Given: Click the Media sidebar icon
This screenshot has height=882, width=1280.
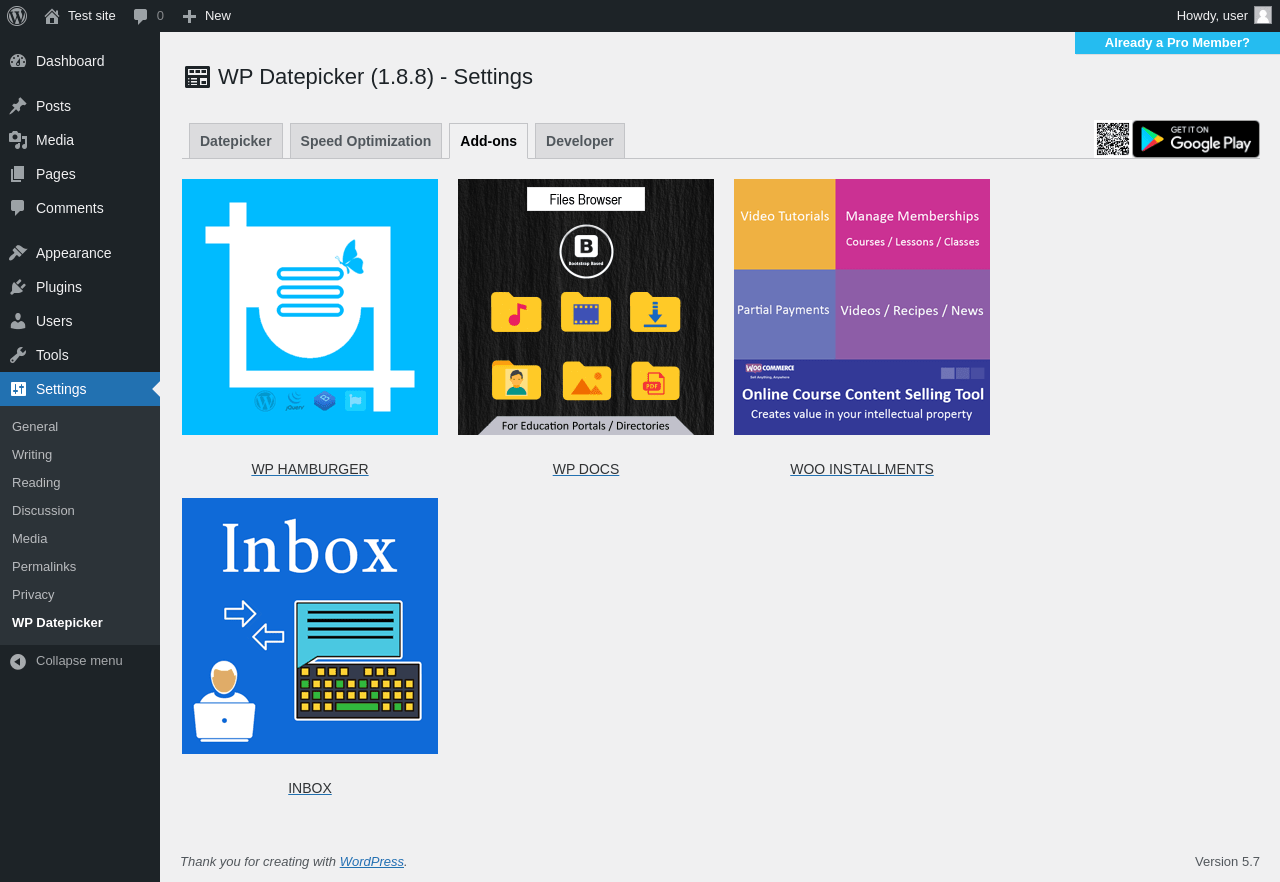Looking at the screenshot, I should coord(18,140).
